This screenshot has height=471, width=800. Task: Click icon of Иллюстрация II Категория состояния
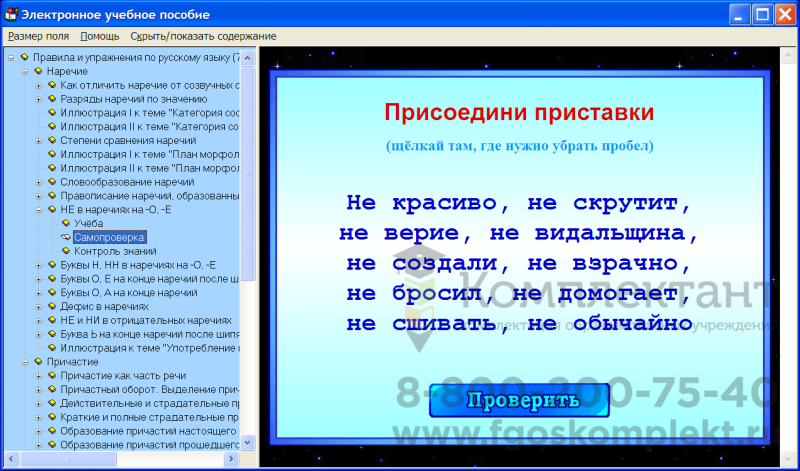(x=52, y=126)
